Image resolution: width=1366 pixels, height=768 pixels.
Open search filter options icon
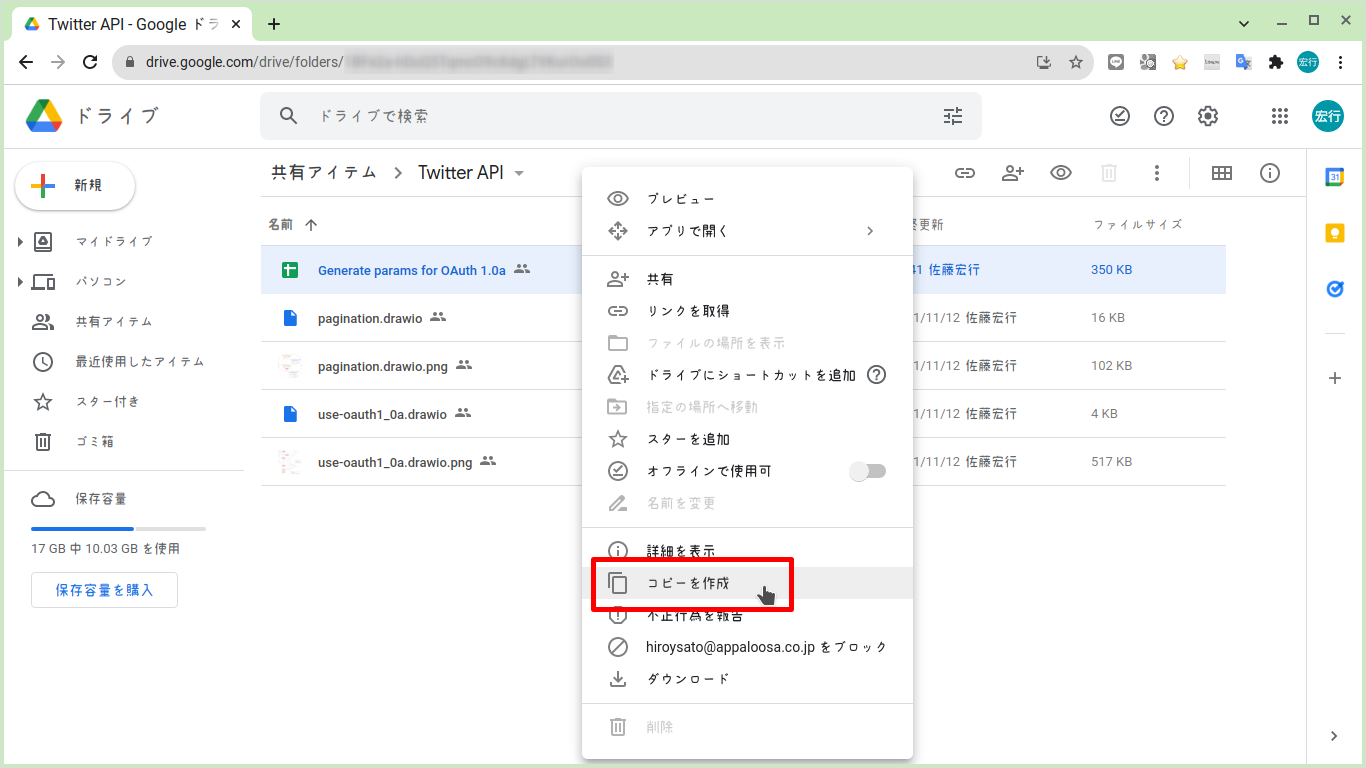[x=952, y=116]
